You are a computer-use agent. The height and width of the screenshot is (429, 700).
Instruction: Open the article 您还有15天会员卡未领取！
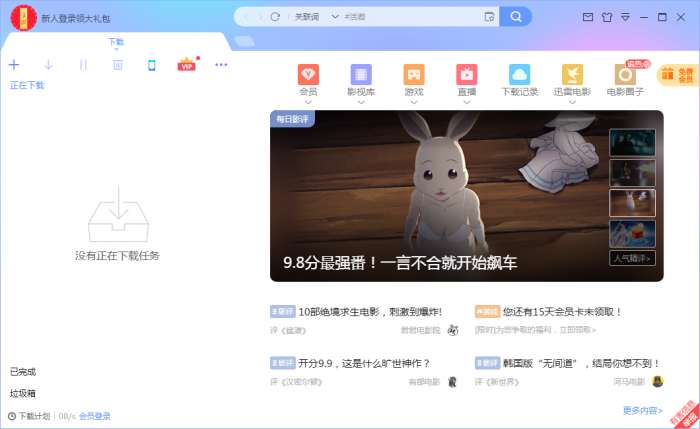click(562, 312)
